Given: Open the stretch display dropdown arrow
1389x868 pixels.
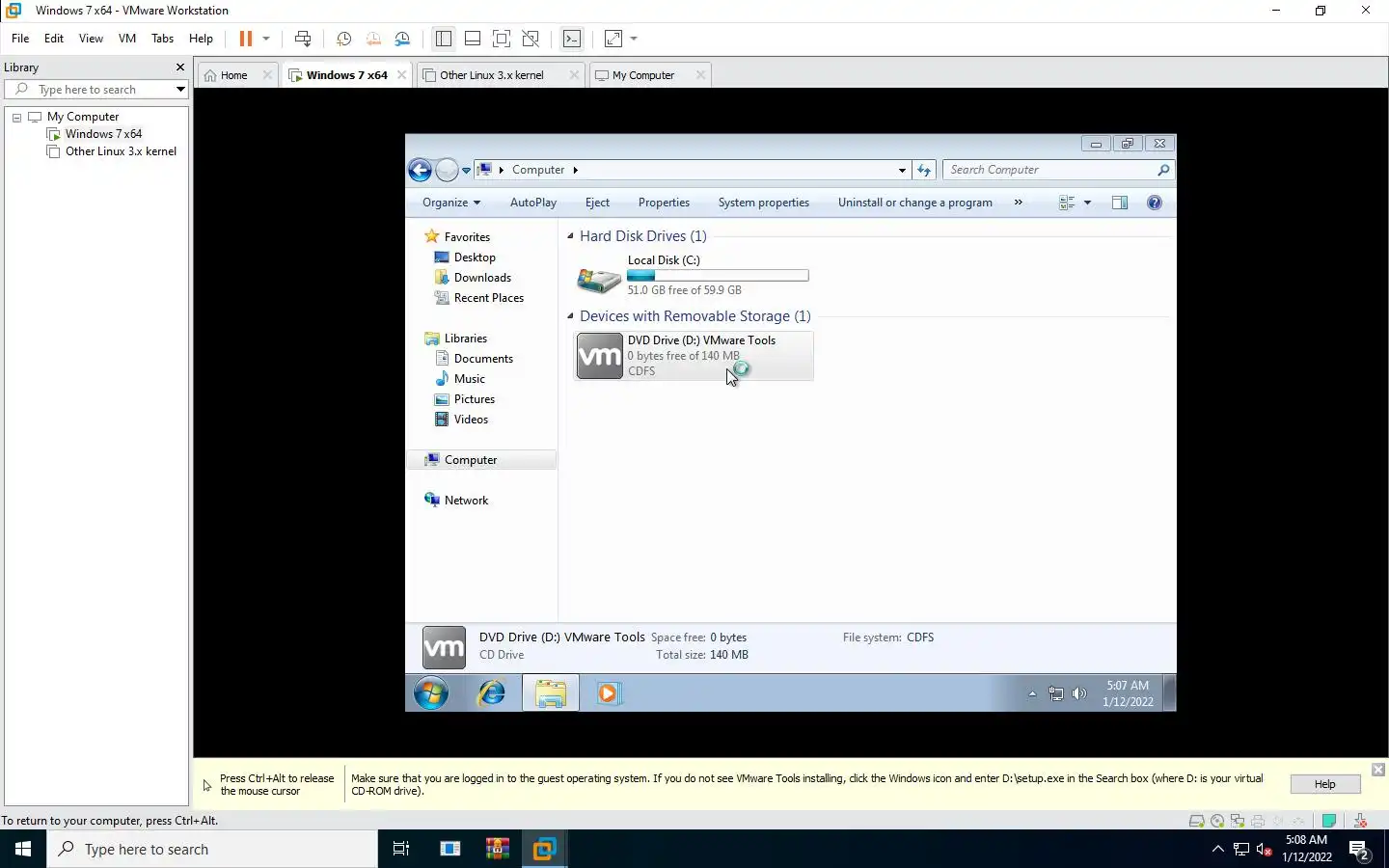Looking at the screenshot, I should (634, 39).
